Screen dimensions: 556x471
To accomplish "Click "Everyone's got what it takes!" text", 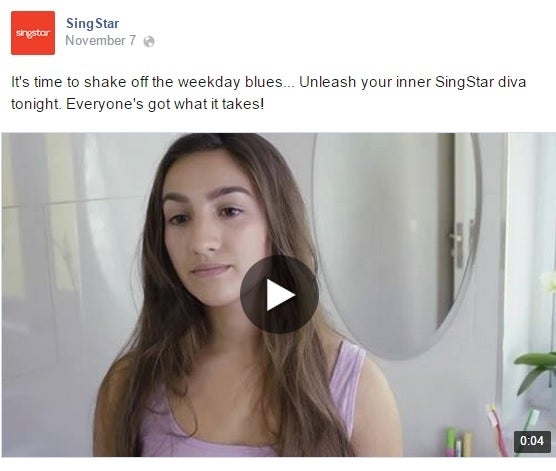I will pos(165,104).
